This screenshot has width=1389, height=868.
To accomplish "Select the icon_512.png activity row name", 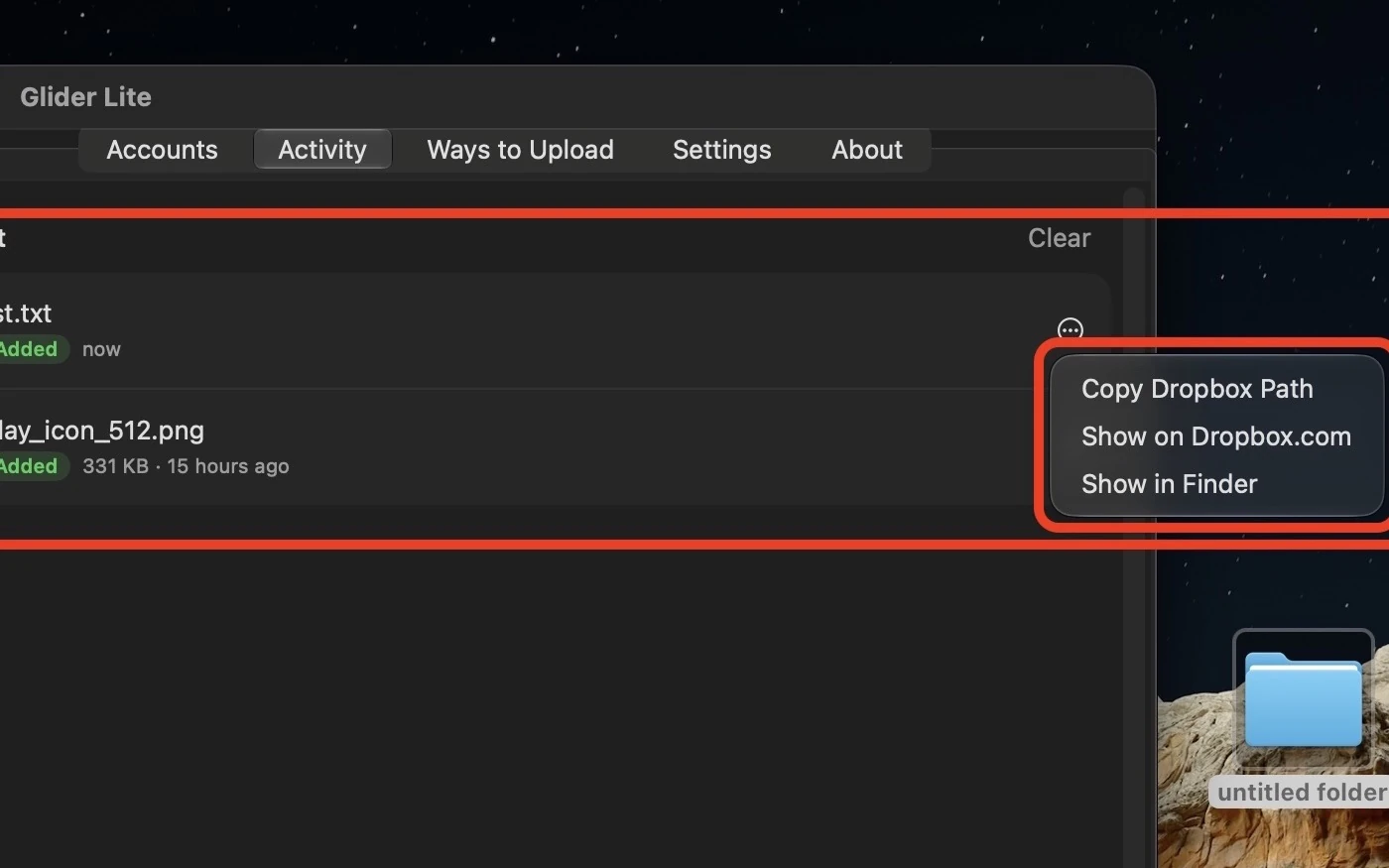I will coord(101,431).
